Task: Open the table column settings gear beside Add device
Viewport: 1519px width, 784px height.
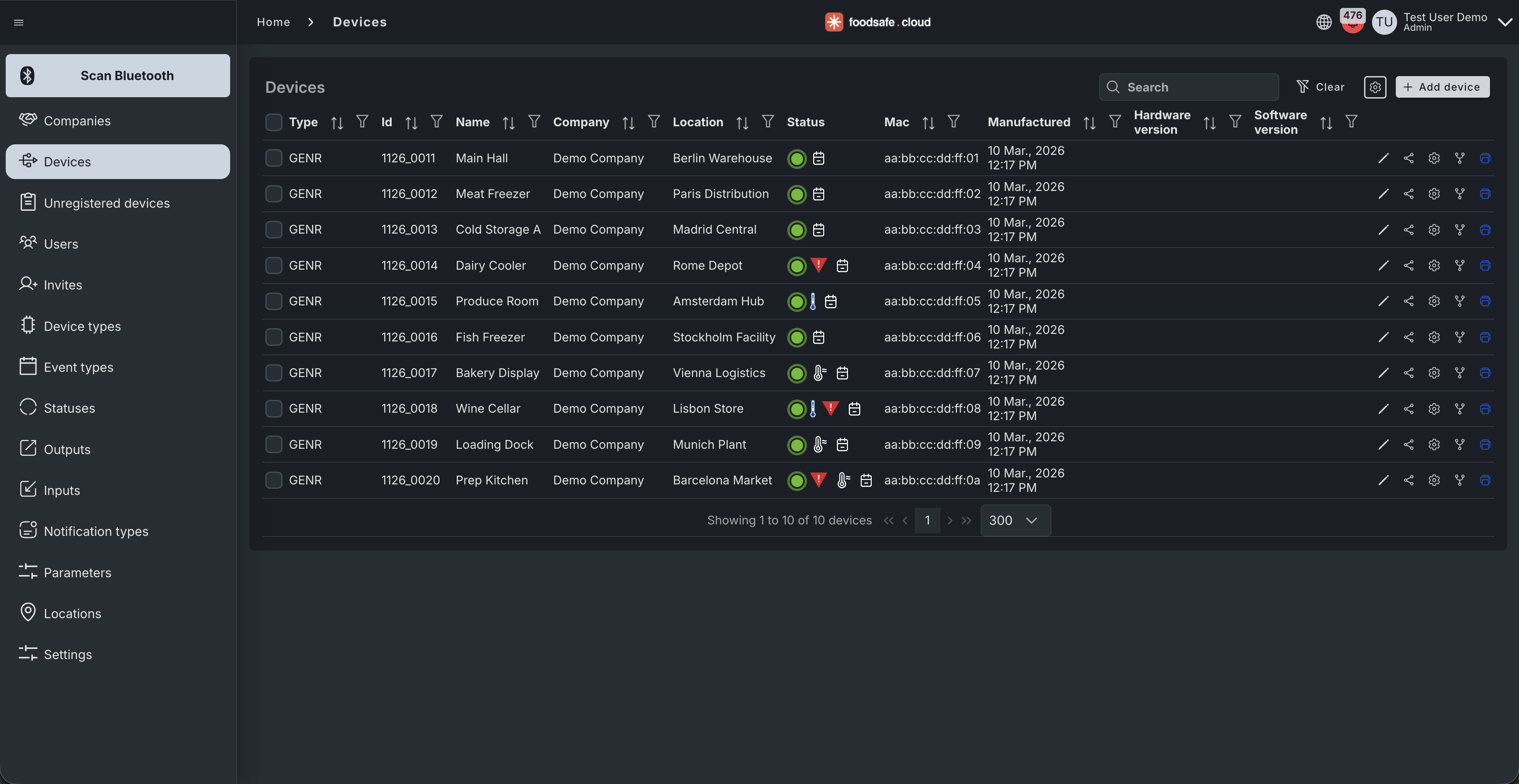Action: click(x=1375, y=87)
